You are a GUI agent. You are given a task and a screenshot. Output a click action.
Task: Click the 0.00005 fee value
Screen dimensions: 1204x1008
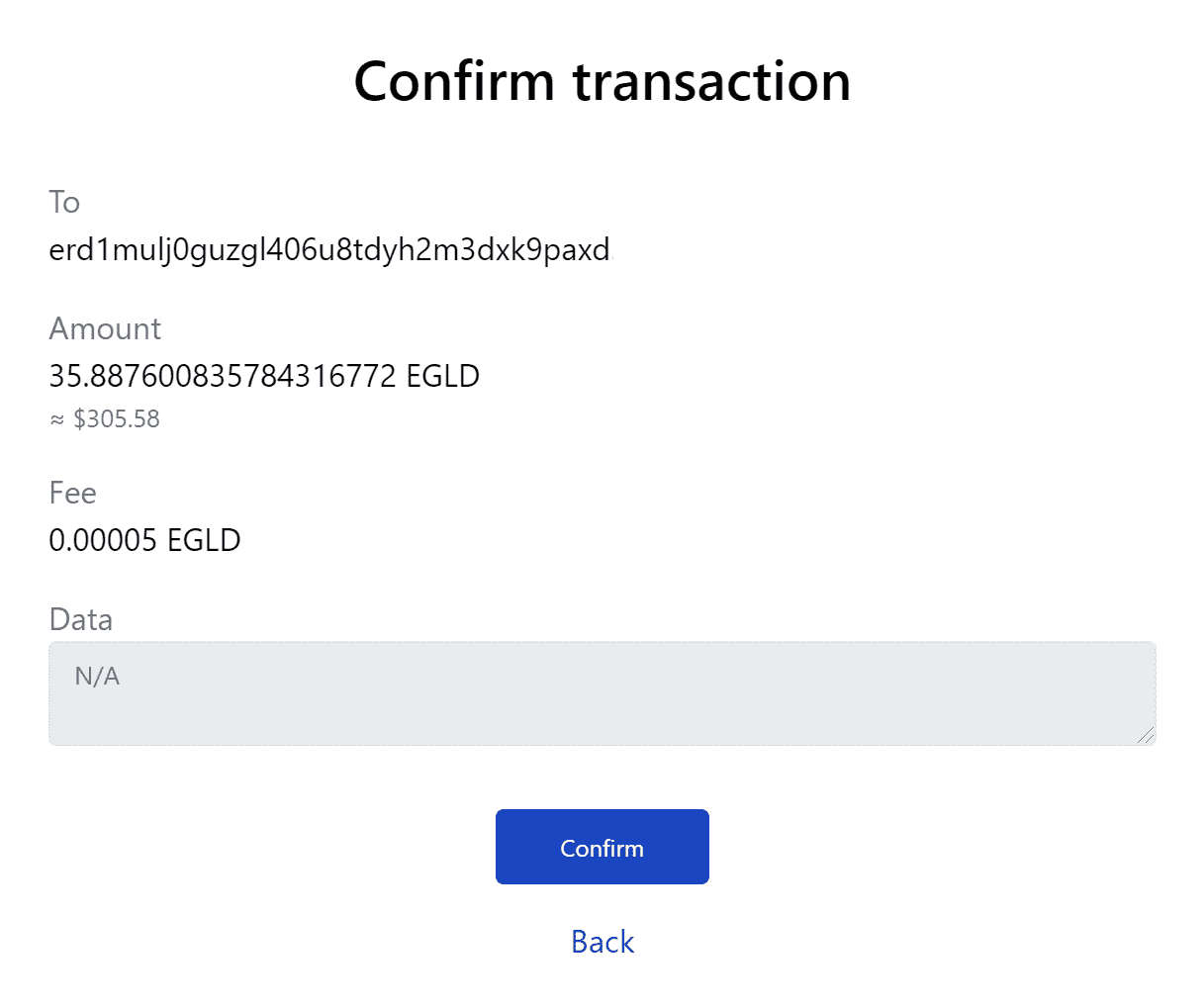coord(103,540)
